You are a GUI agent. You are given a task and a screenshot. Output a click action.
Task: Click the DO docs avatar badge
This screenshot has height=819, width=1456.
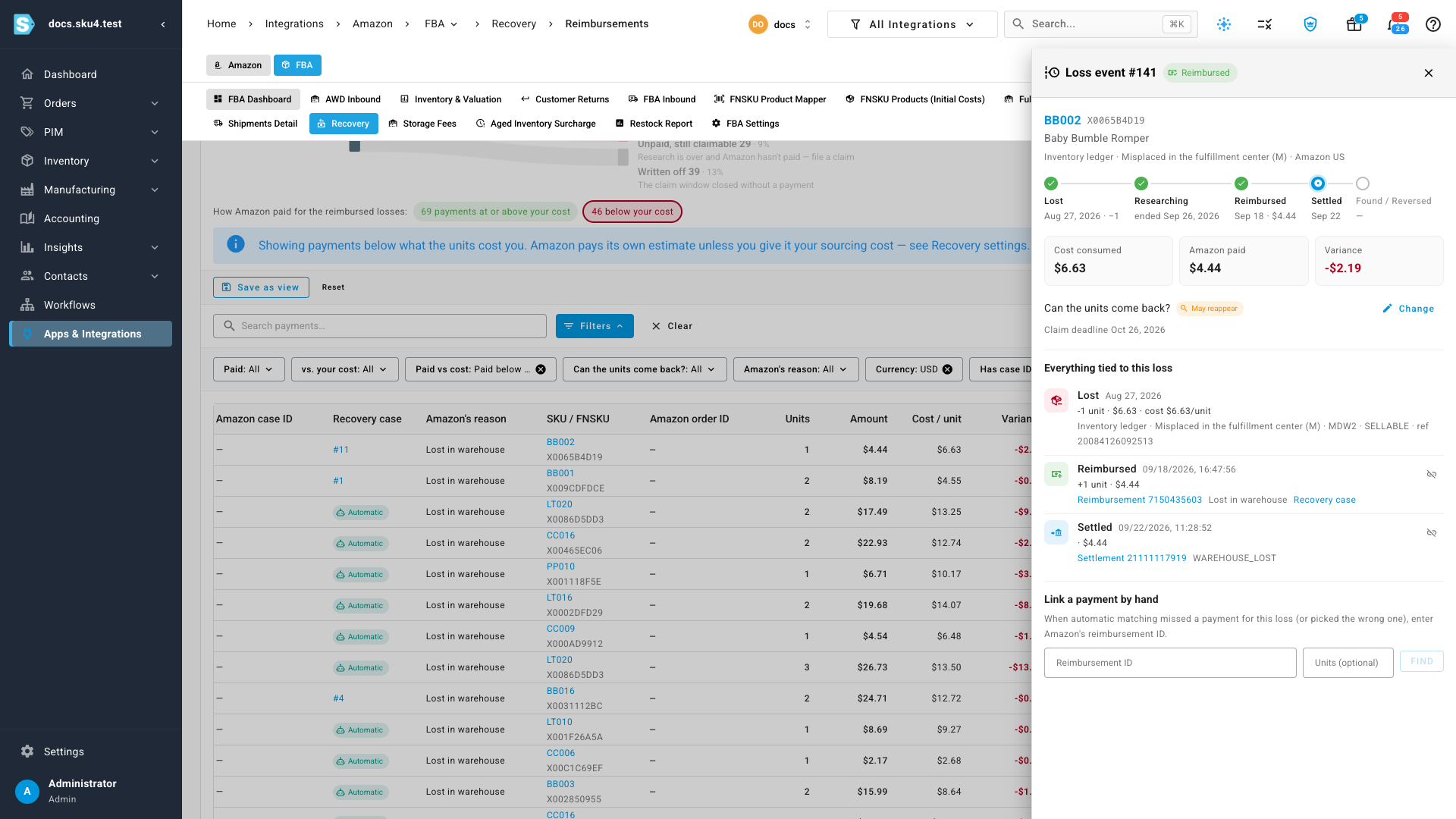[x=758, y=24]
